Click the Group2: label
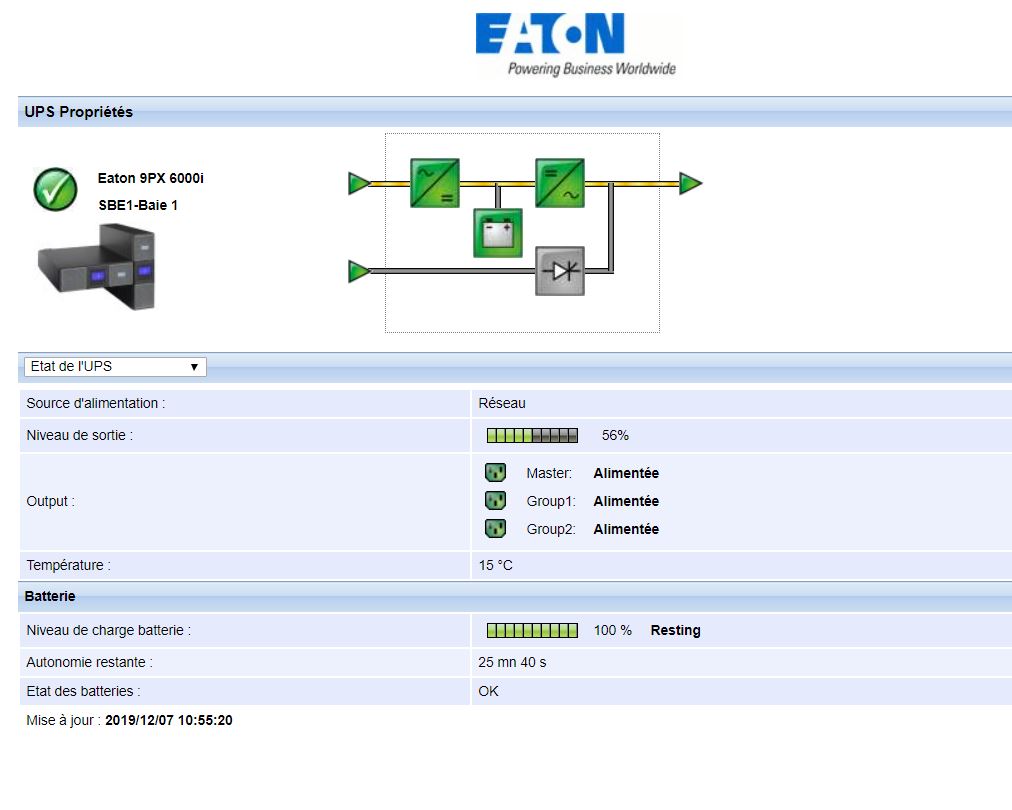Viewport: 1012px width, 810px height. click(551, 529)
